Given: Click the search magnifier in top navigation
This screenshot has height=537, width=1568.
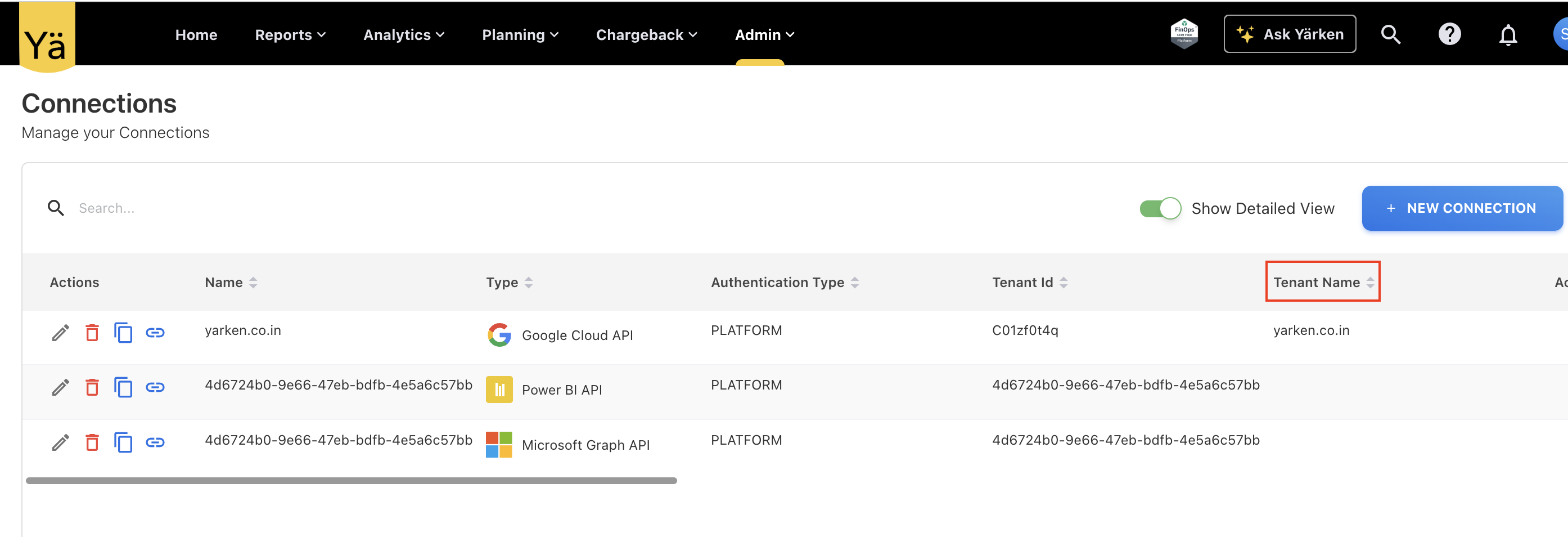Looking at the screenshot, I should 1390,35.
